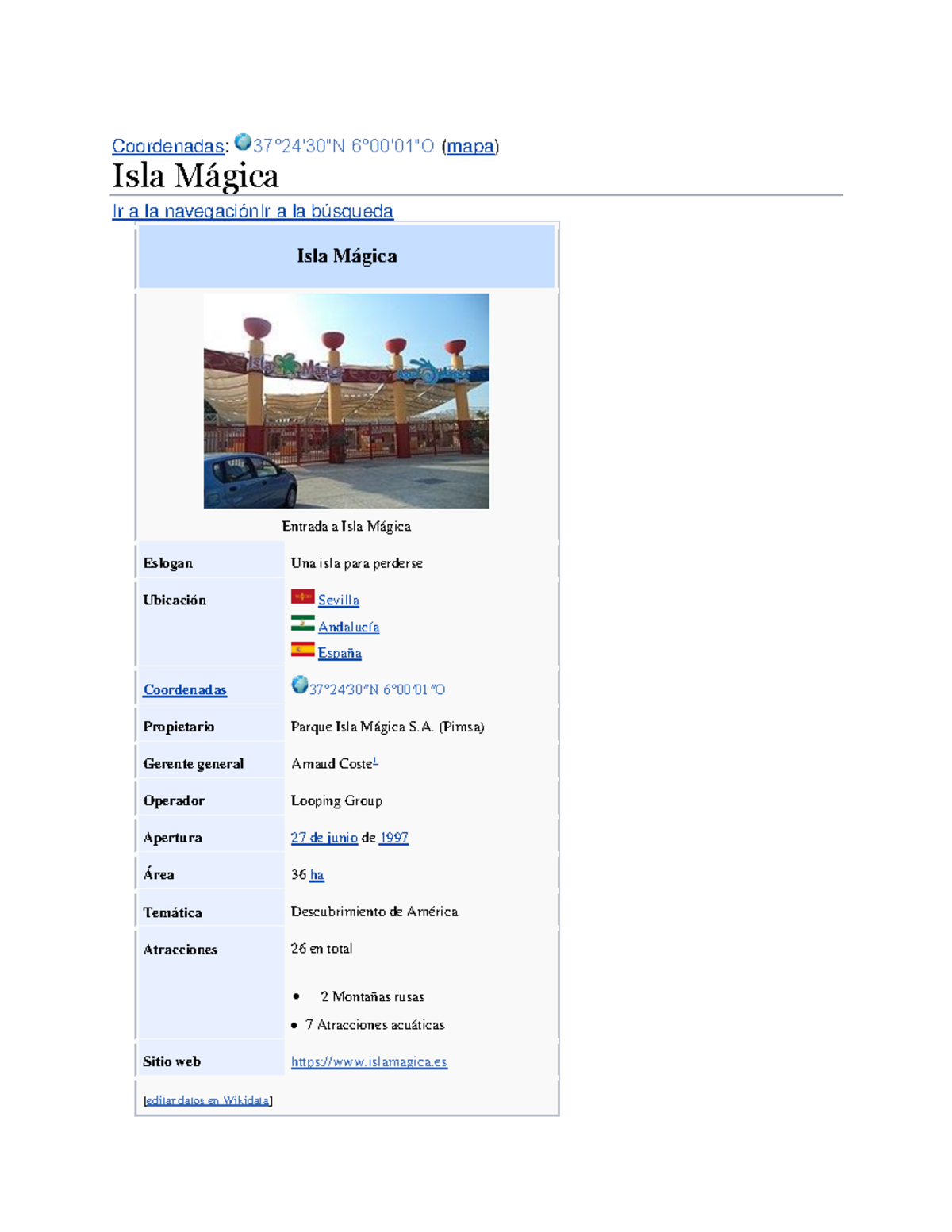Viewport: 952px width, 1232px height.
Task: Click the 'Área' row label
Action: 159,874
